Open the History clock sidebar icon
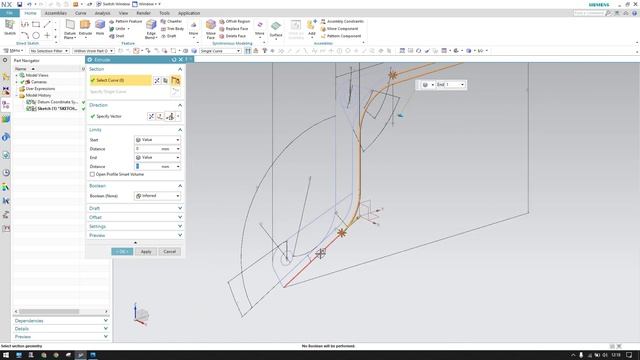640x360 pixels. pyautogui.click(x=6, y=173)
